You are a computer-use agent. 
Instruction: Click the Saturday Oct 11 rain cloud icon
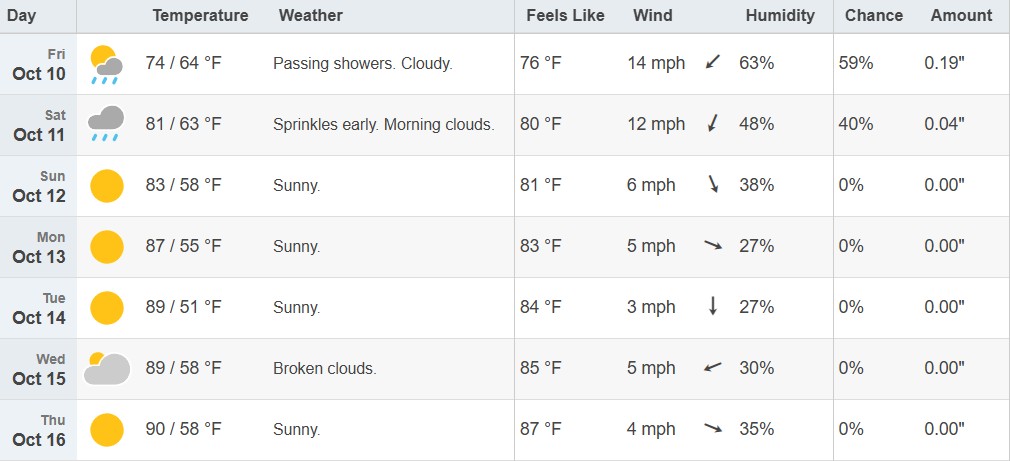(106, 124)
